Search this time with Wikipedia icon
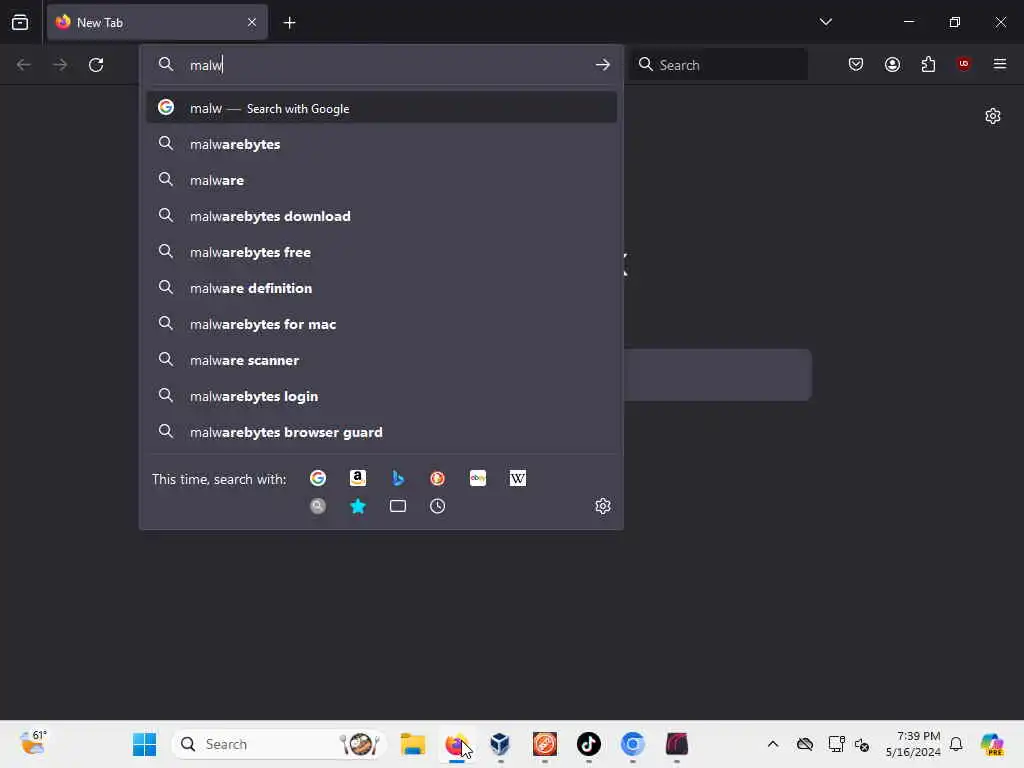This screenshot has width=1024, height=768. tap(517, 478)
